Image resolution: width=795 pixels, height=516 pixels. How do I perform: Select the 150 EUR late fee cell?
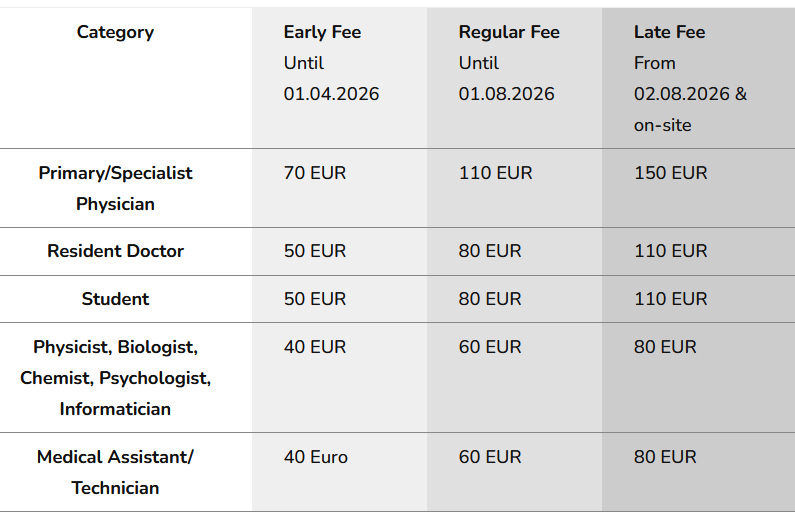[x=670, y=173]
